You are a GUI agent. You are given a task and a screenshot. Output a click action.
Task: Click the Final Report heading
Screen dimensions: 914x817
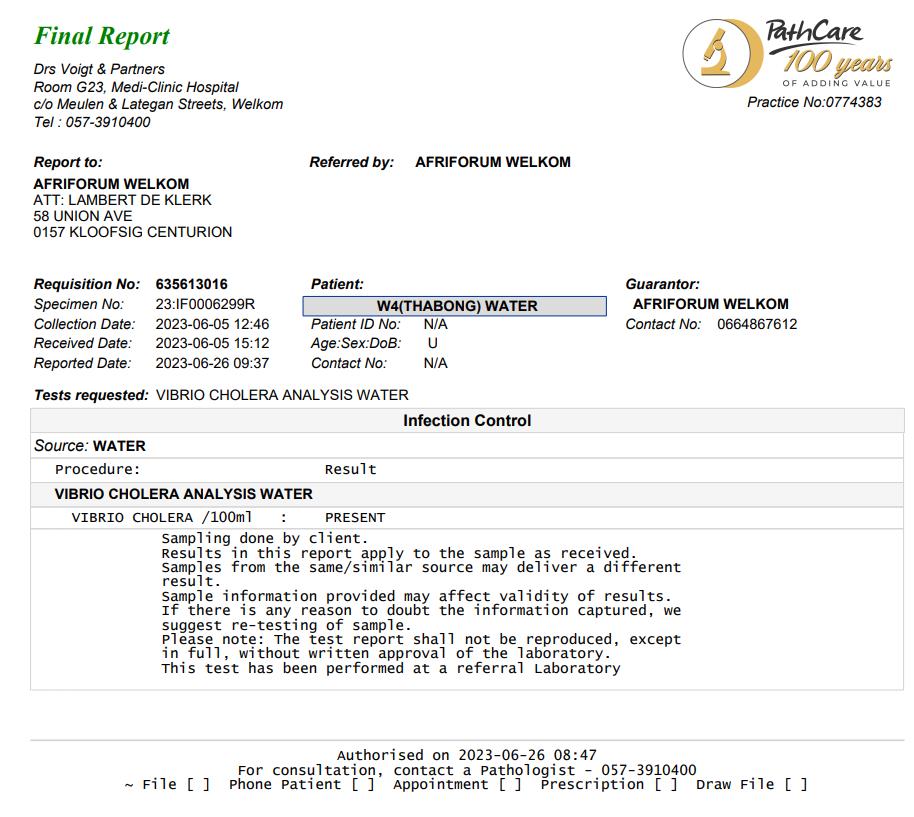[x=102, y=36]
